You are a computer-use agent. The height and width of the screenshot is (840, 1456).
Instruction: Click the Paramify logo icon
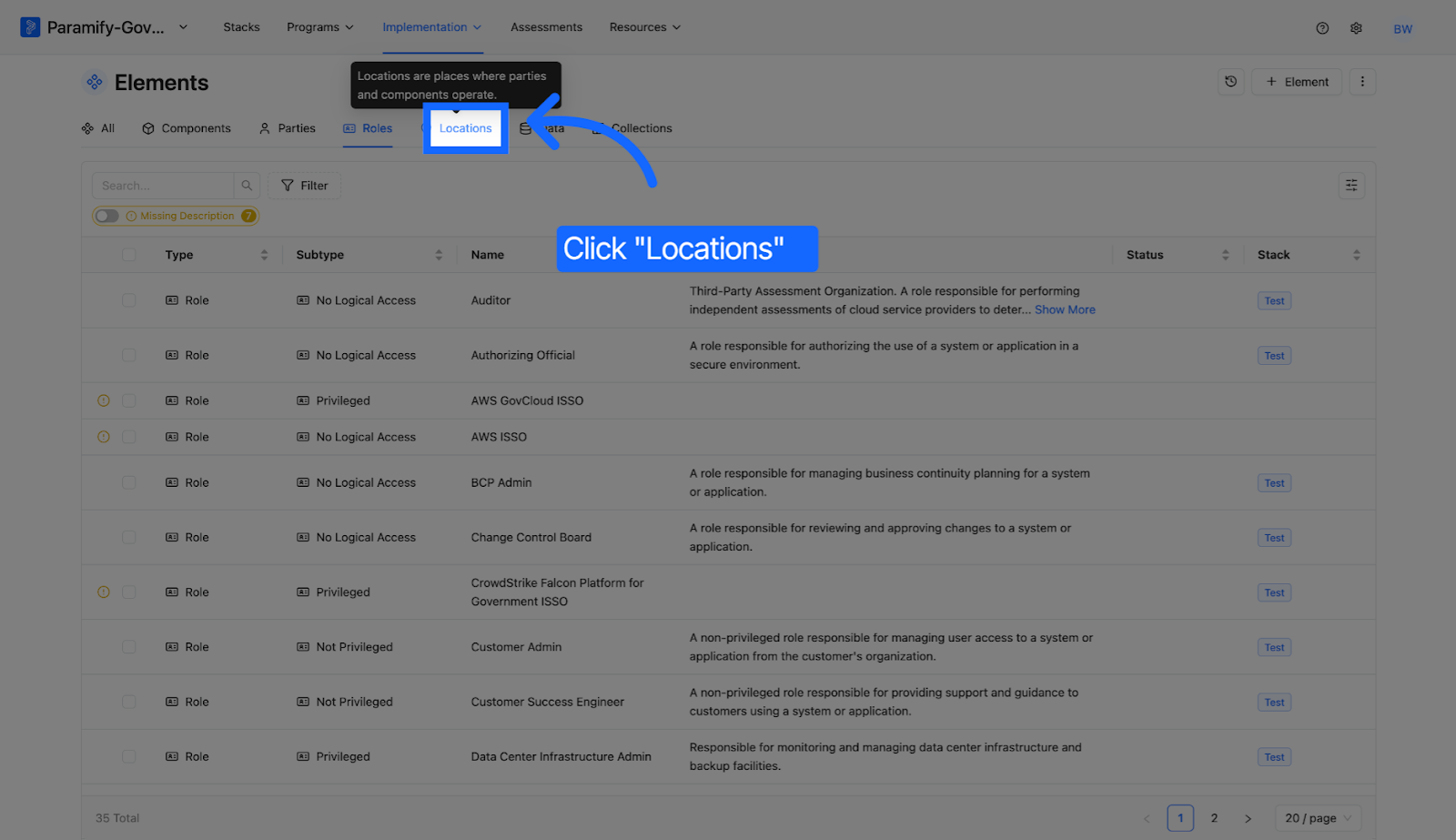tap(30, 27)
